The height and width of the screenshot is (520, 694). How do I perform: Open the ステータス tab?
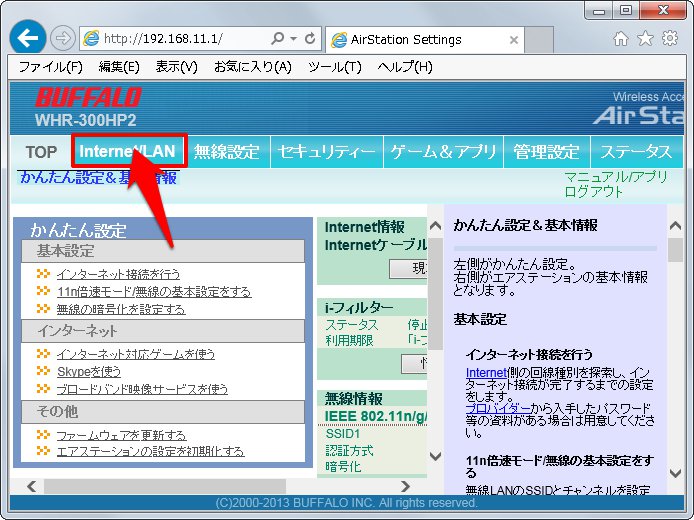(636, 152)
